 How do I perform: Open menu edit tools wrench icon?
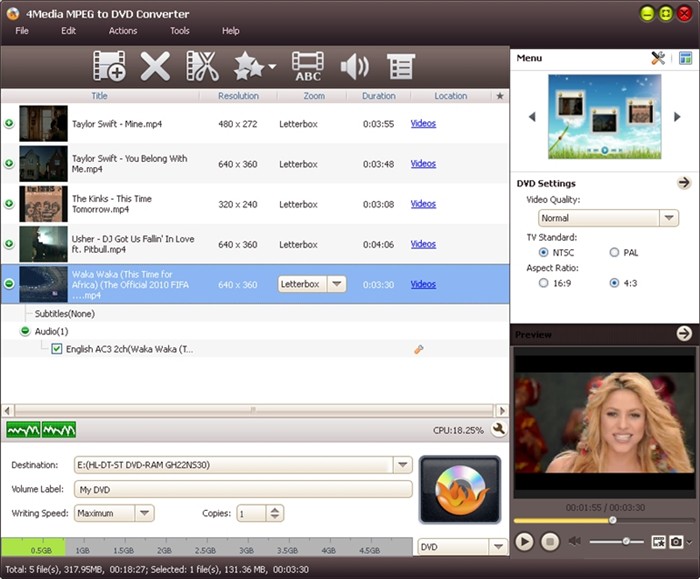(x=658, y=58)
